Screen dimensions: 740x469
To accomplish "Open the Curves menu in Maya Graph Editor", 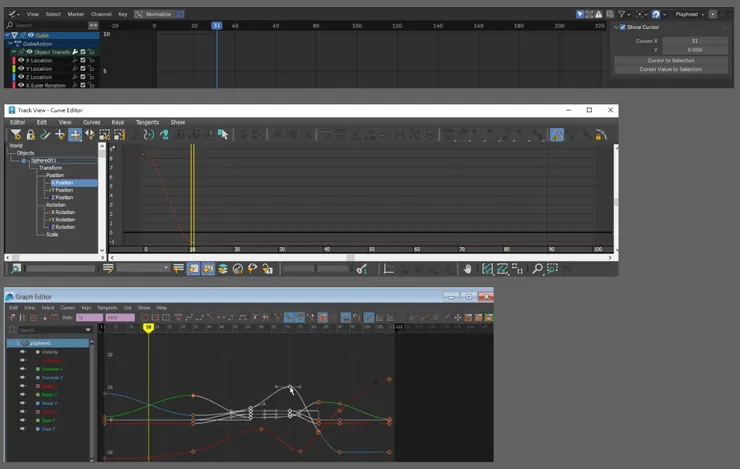I will point(68,308).
